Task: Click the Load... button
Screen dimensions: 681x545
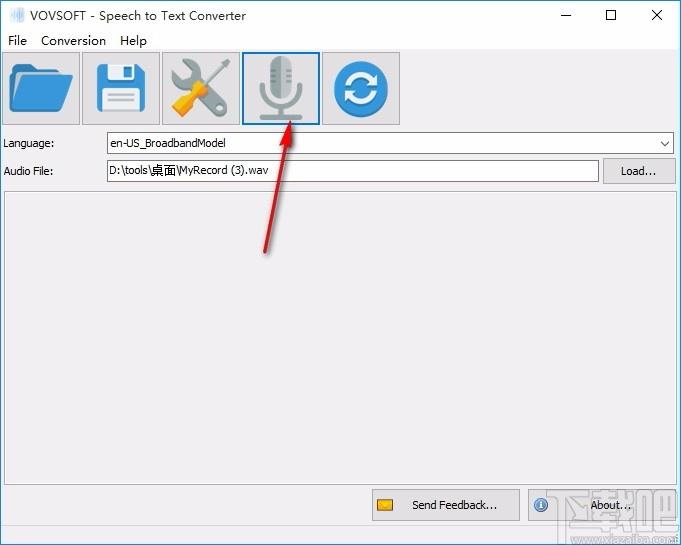Action: click(x=639, y=171)
